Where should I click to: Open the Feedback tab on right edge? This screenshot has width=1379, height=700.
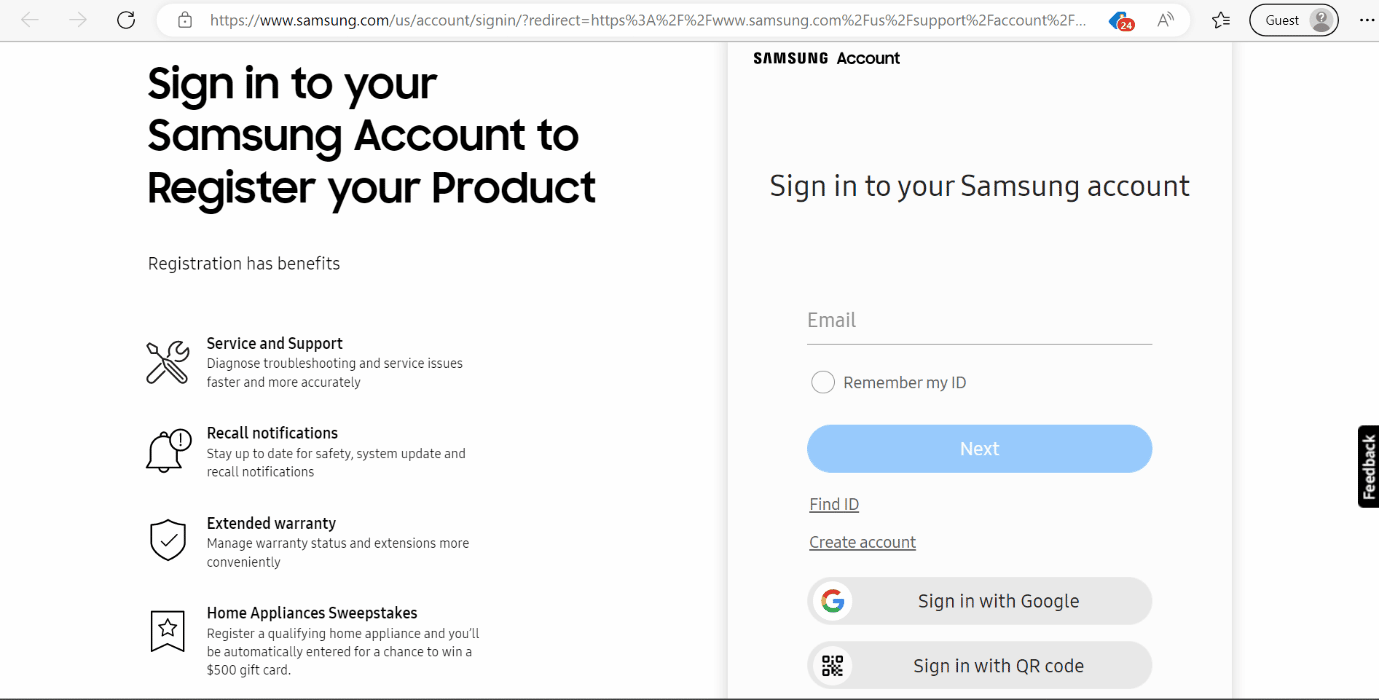[x=1368, y=466]
